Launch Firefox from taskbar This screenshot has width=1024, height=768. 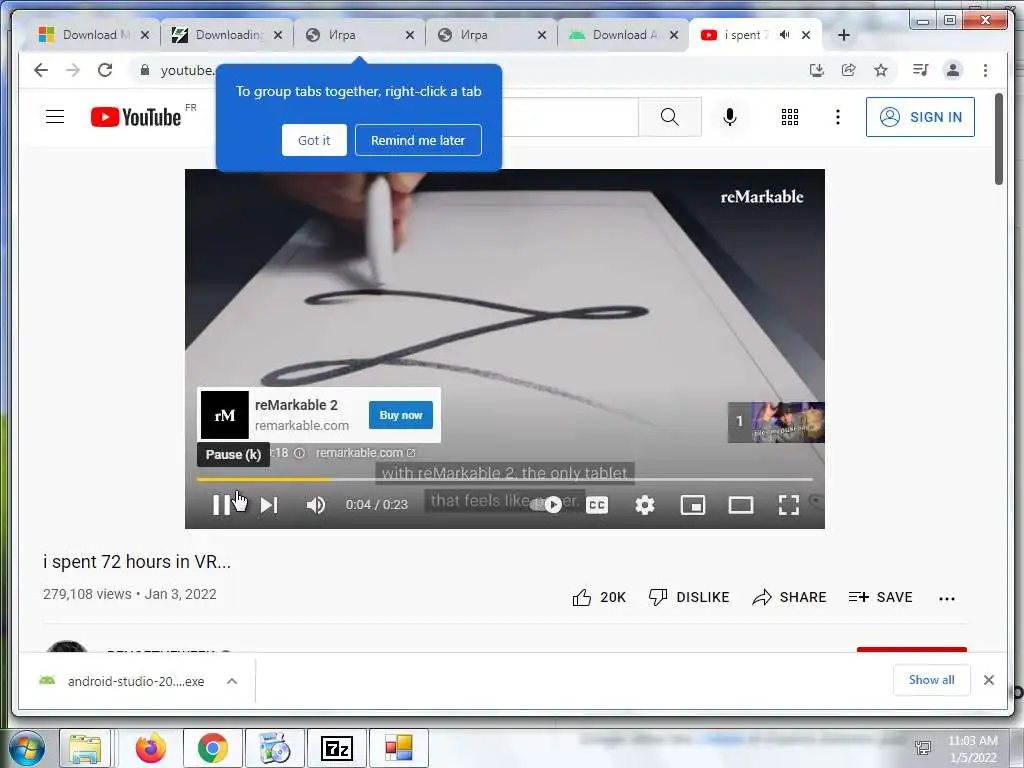150,748
